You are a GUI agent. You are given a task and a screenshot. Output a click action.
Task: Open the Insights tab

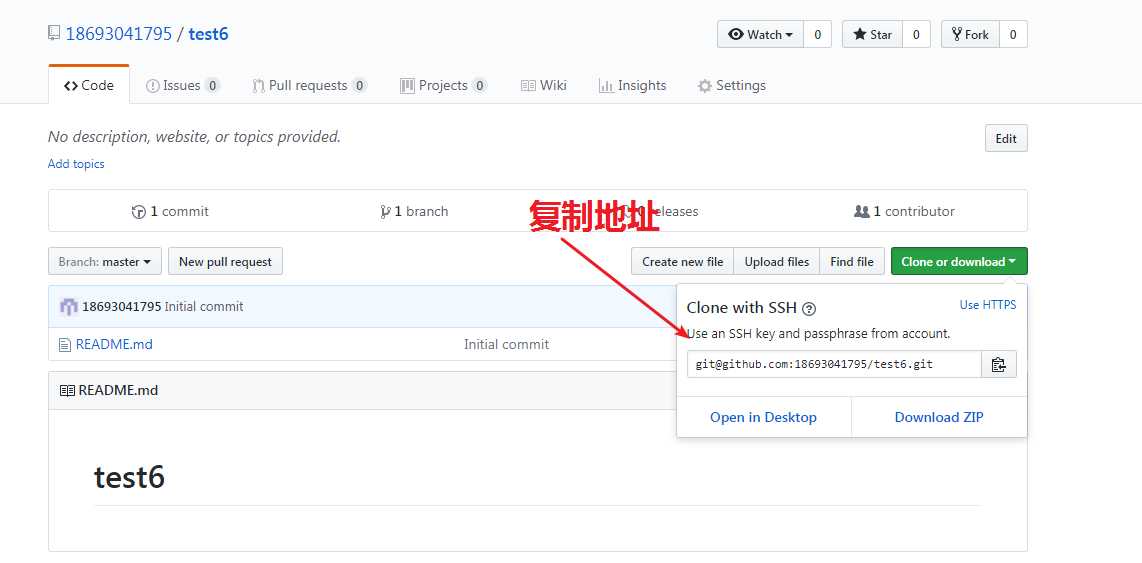click(x=632, y=85)
